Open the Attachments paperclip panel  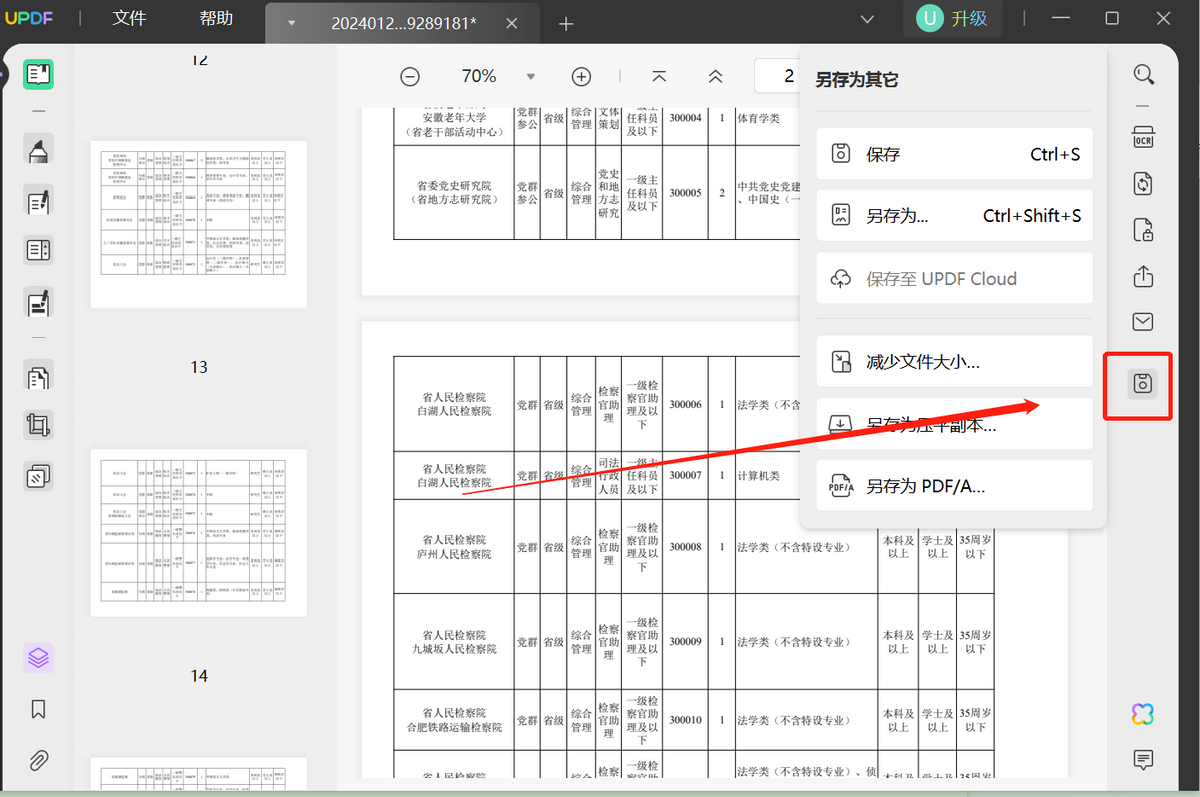[x=38, y=760]
